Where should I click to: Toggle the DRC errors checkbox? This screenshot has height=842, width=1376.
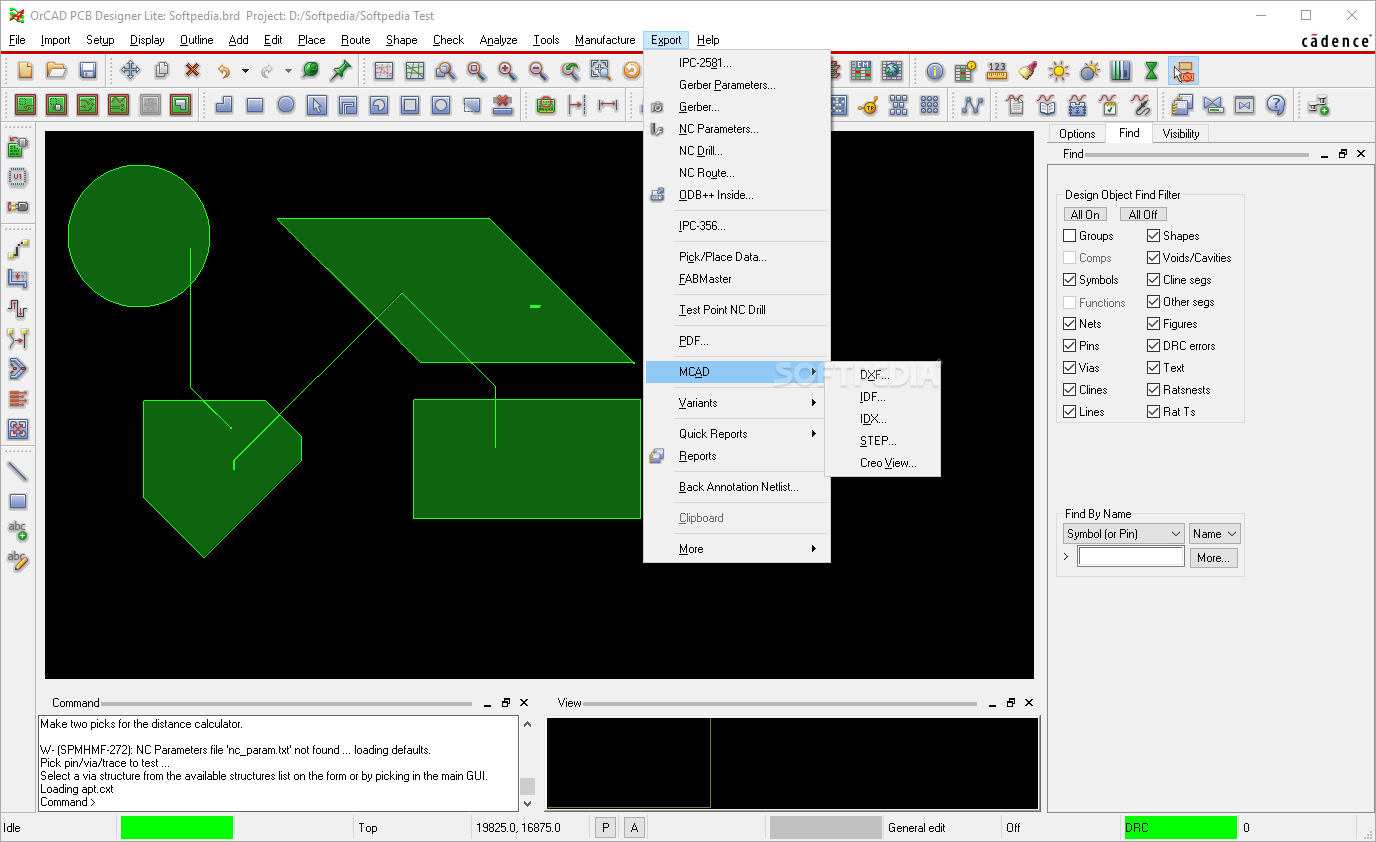[x=1154, y=346]
